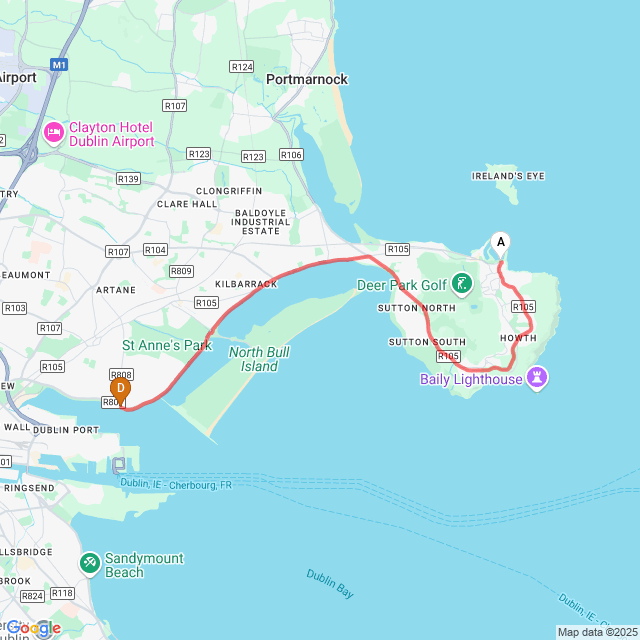Select the St Anne's Park label
This screenshot has width=640, height=640.
[167, 345]
